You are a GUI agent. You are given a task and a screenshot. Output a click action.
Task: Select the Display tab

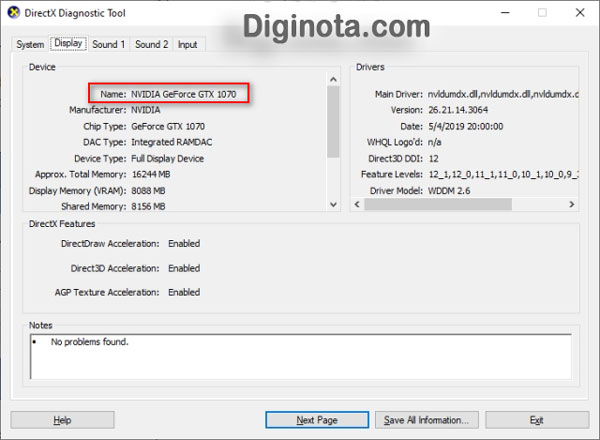point(68,43)
